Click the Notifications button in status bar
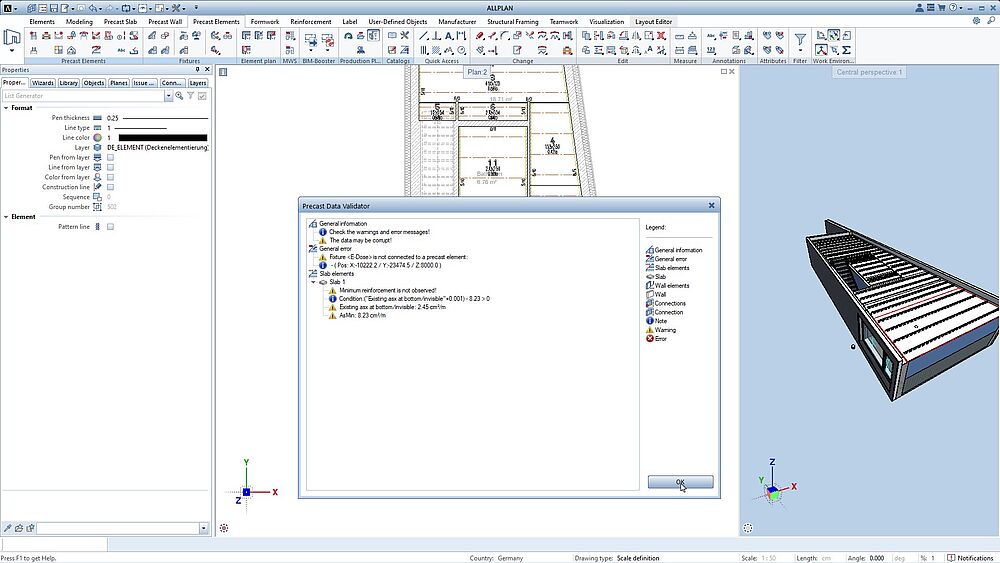This screenshot has width=1000, height=563. (970, 558)
